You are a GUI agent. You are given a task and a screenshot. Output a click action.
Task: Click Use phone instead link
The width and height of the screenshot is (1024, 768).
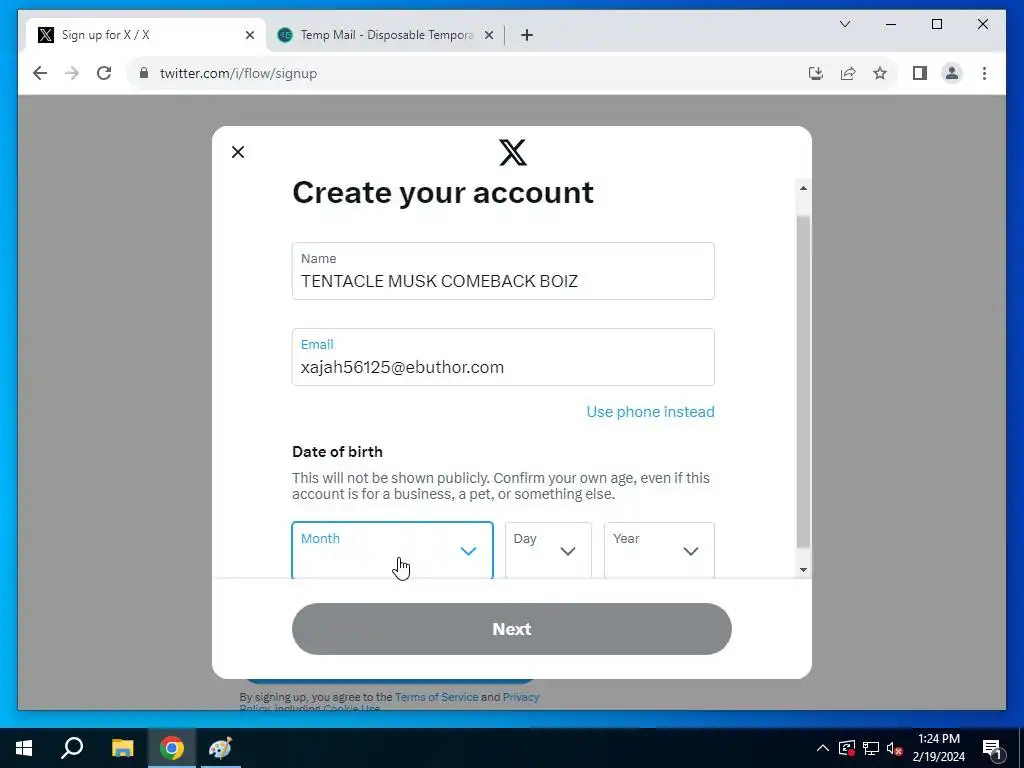click(x=650, y=412)
